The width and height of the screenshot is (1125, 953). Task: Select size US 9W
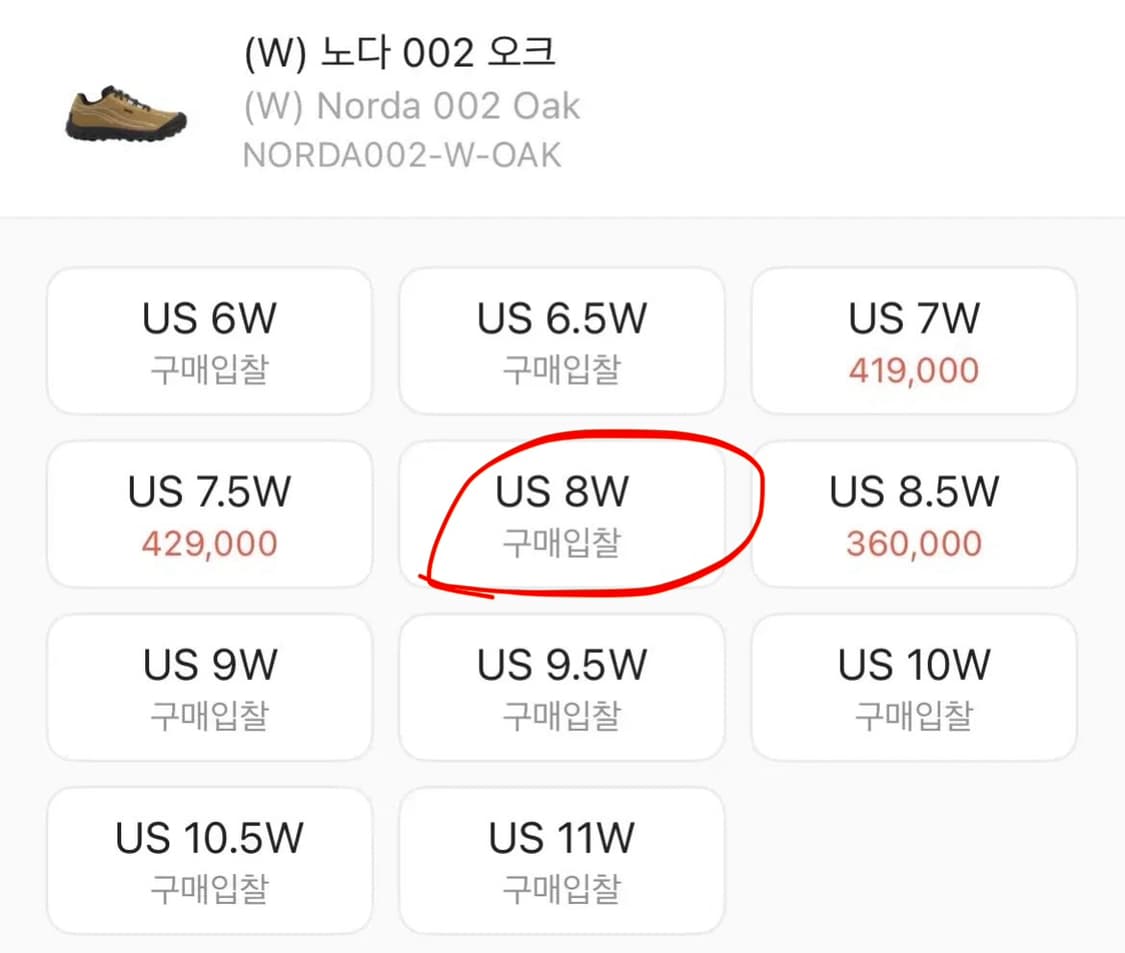tap(208, 686)
